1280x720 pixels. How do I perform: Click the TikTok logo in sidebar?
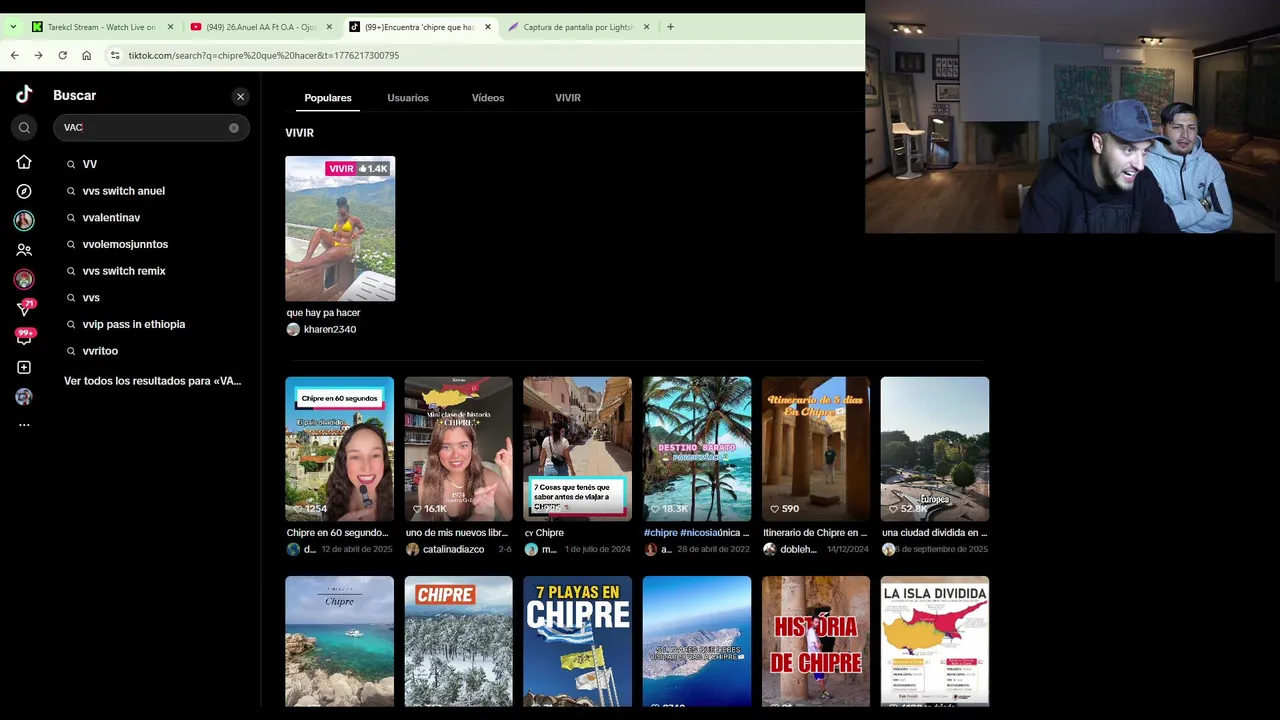tap(24, 95)
